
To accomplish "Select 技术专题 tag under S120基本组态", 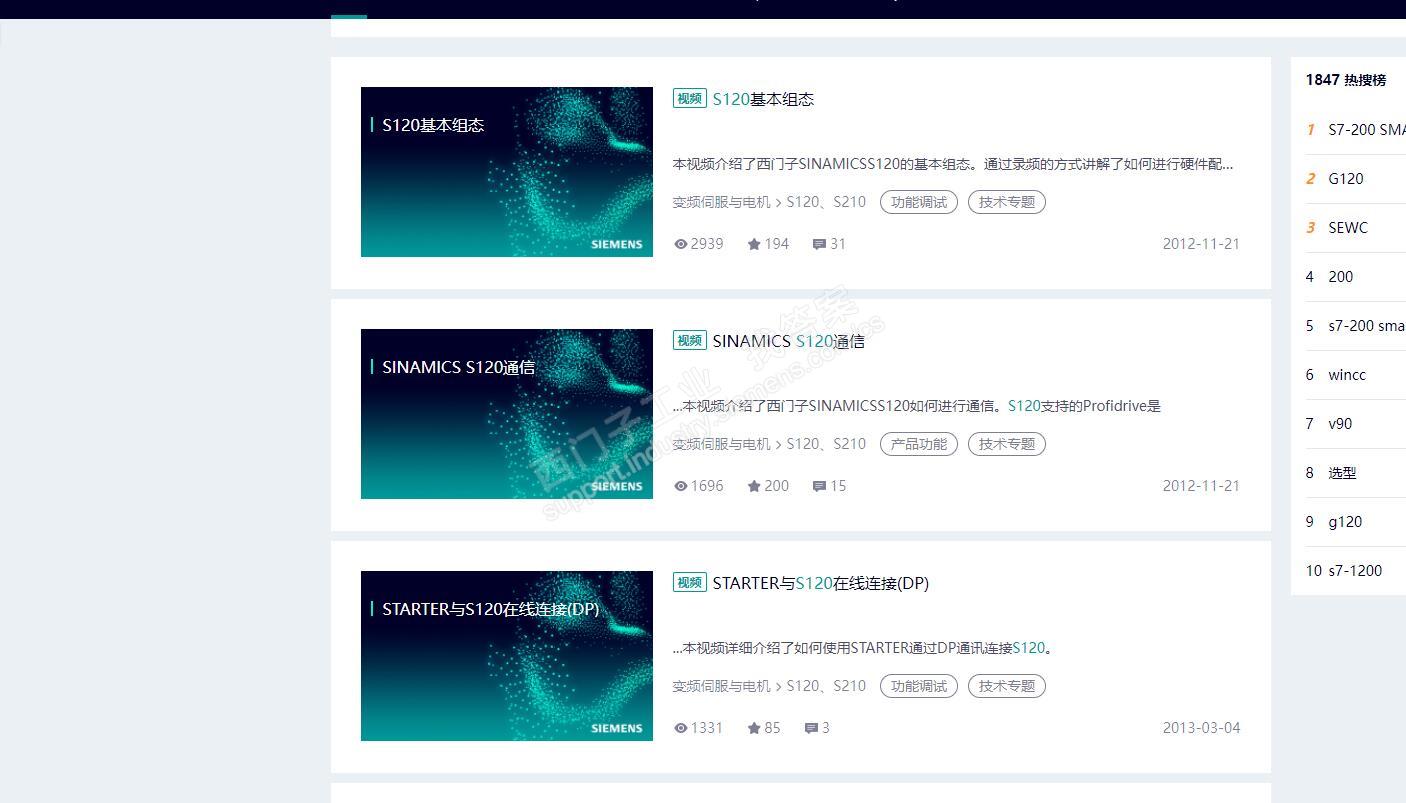I will coord(1007,202).
